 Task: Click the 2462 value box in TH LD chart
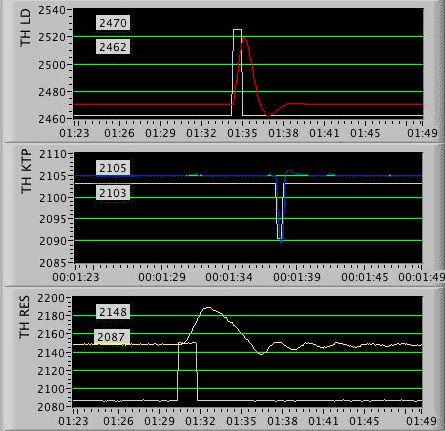113,47
